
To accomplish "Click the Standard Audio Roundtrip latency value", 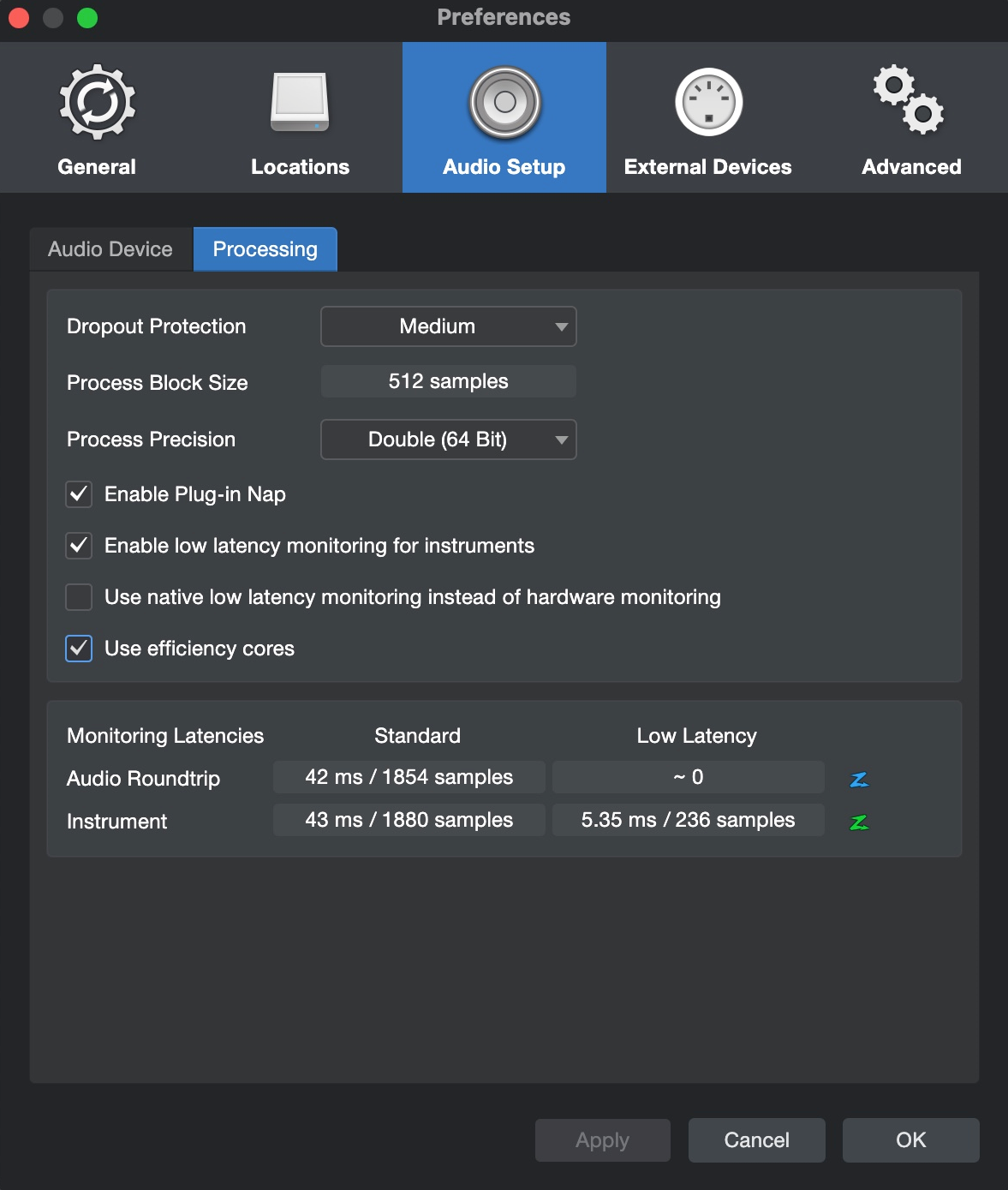I will click(x=409, y=777).
